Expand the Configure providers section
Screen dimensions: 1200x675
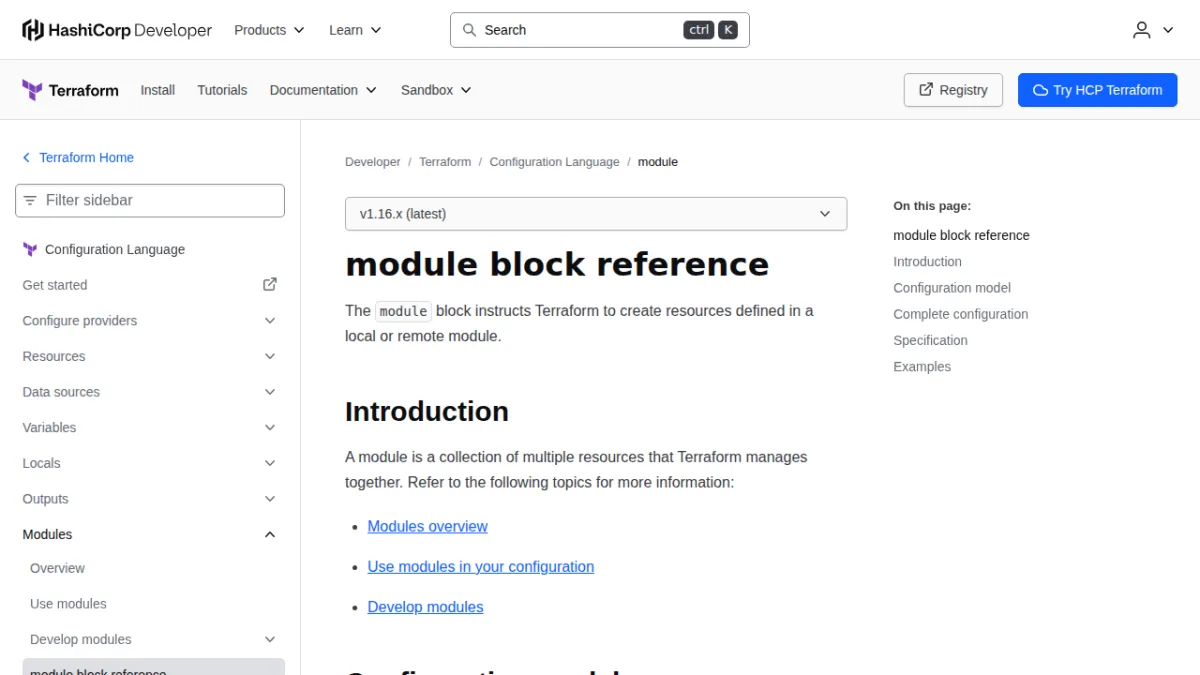(150, 321)
